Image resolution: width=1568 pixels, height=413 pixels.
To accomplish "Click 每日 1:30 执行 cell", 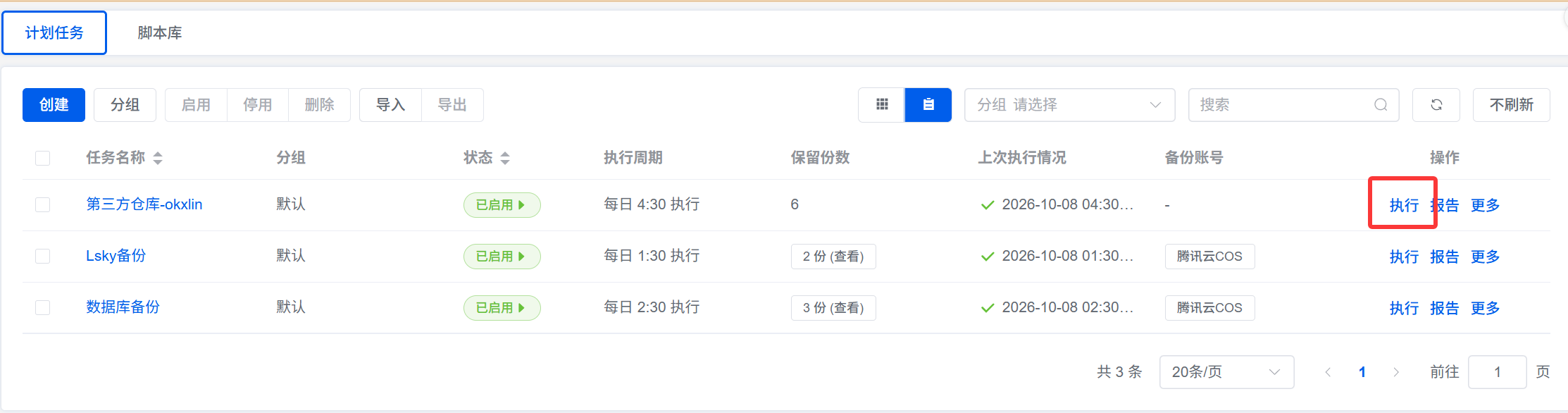I will pyautogui.click(x=652, y=256).
